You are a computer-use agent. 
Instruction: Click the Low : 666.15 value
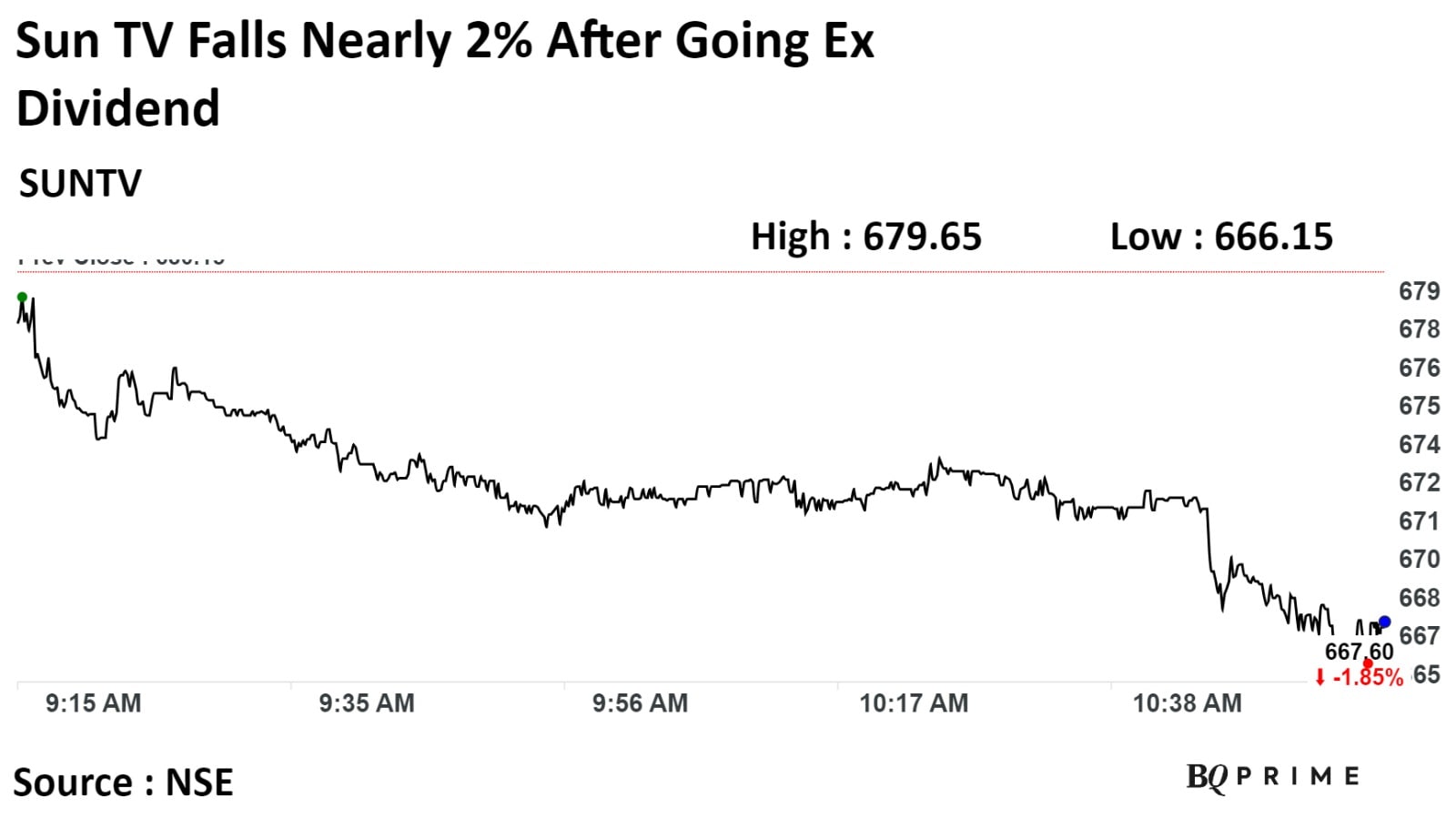[1220, 238]
